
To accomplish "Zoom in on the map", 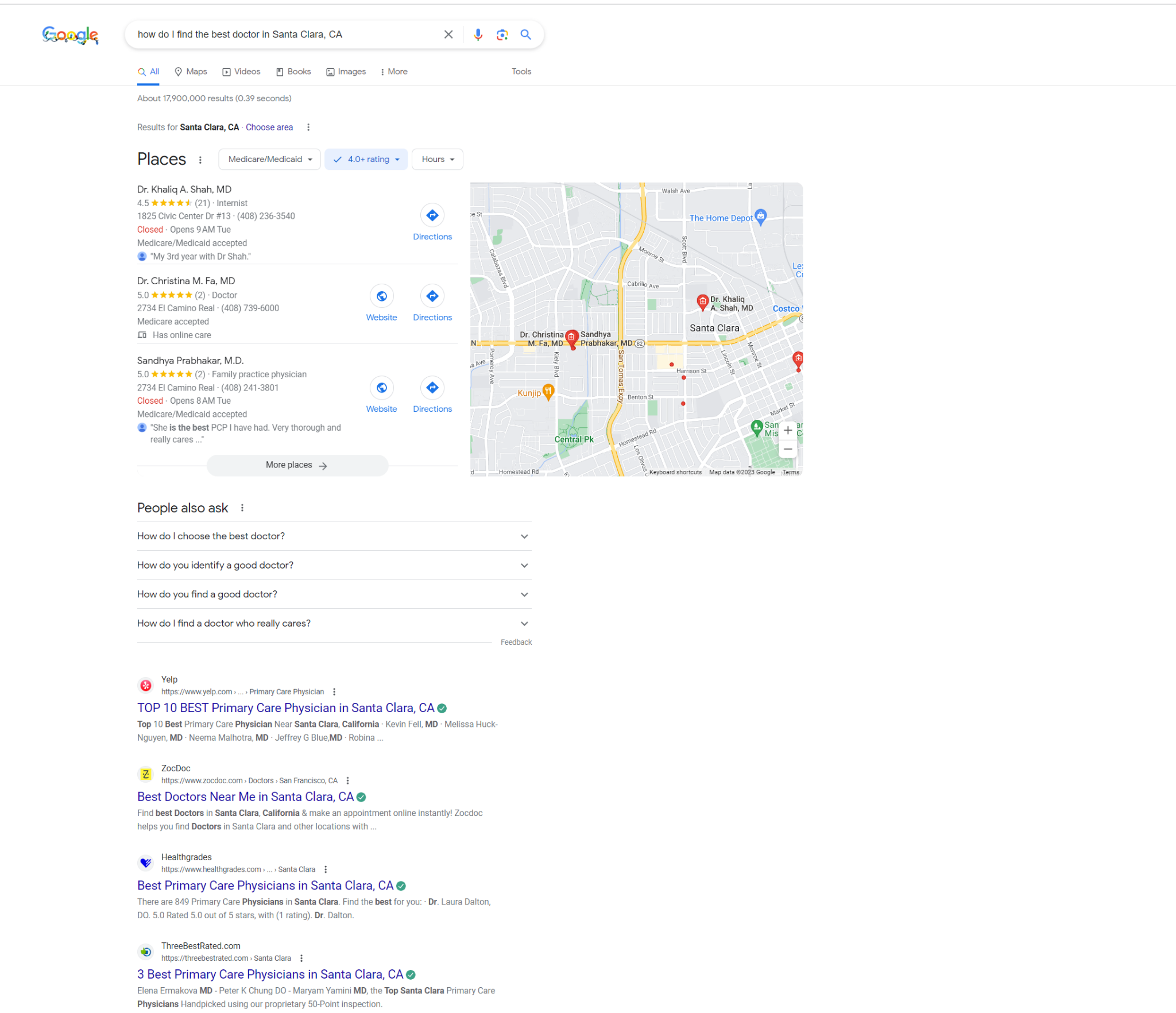I will click(788, 430).
